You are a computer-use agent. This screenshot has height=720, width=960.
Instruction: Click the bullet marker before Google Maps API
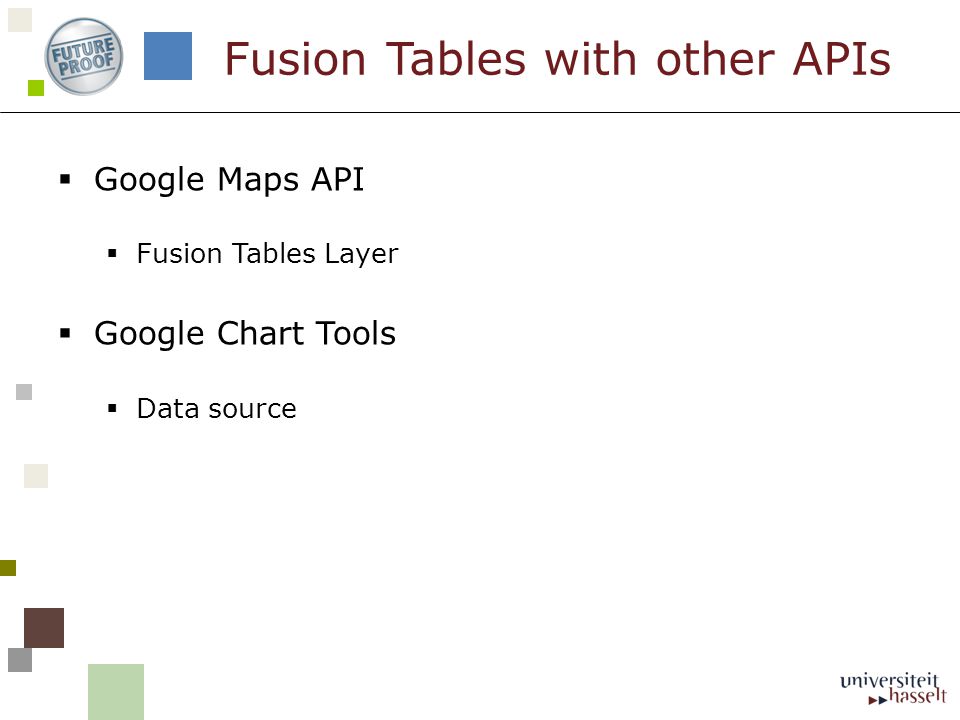click(66, 179)
